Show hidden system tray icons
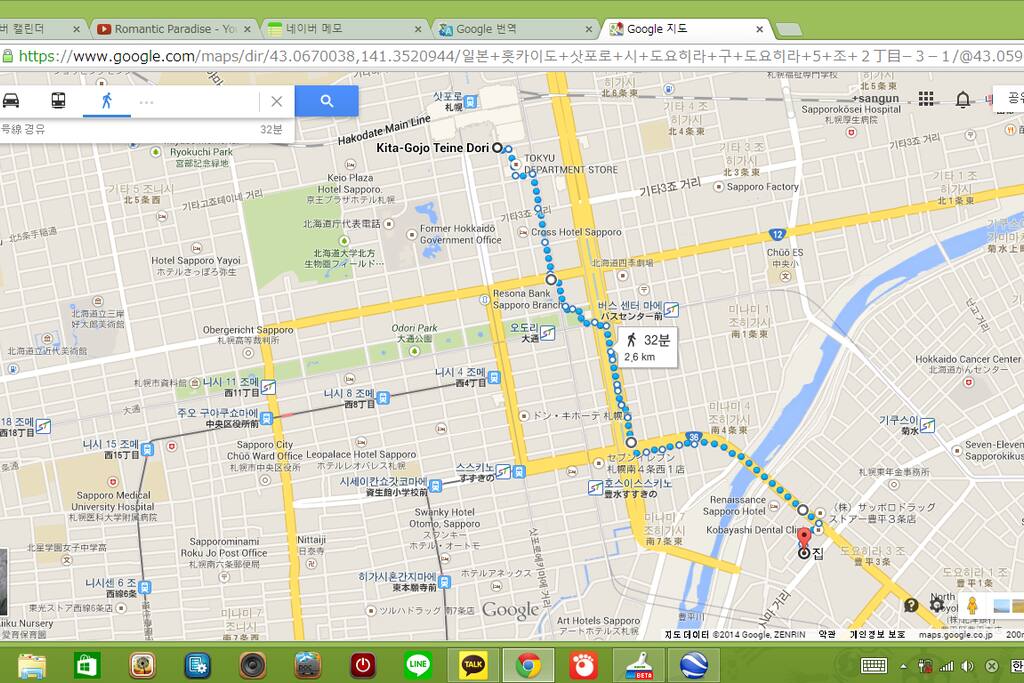Image resolution: width=1024 pixels, height=683 pixels. (903, 666)
